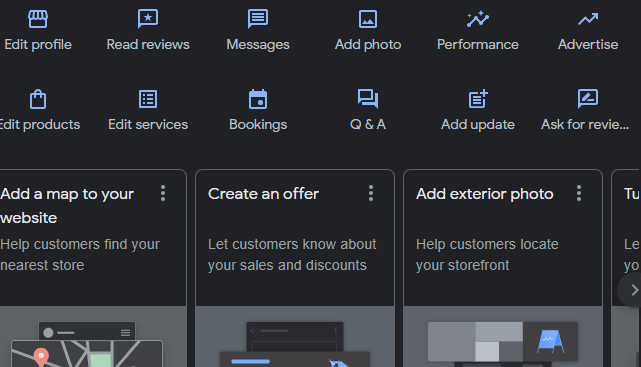Click the "Read reviews" label
The width and height of the screenshot is (641, 367).
pyautogui.click(x=148, y=45)
